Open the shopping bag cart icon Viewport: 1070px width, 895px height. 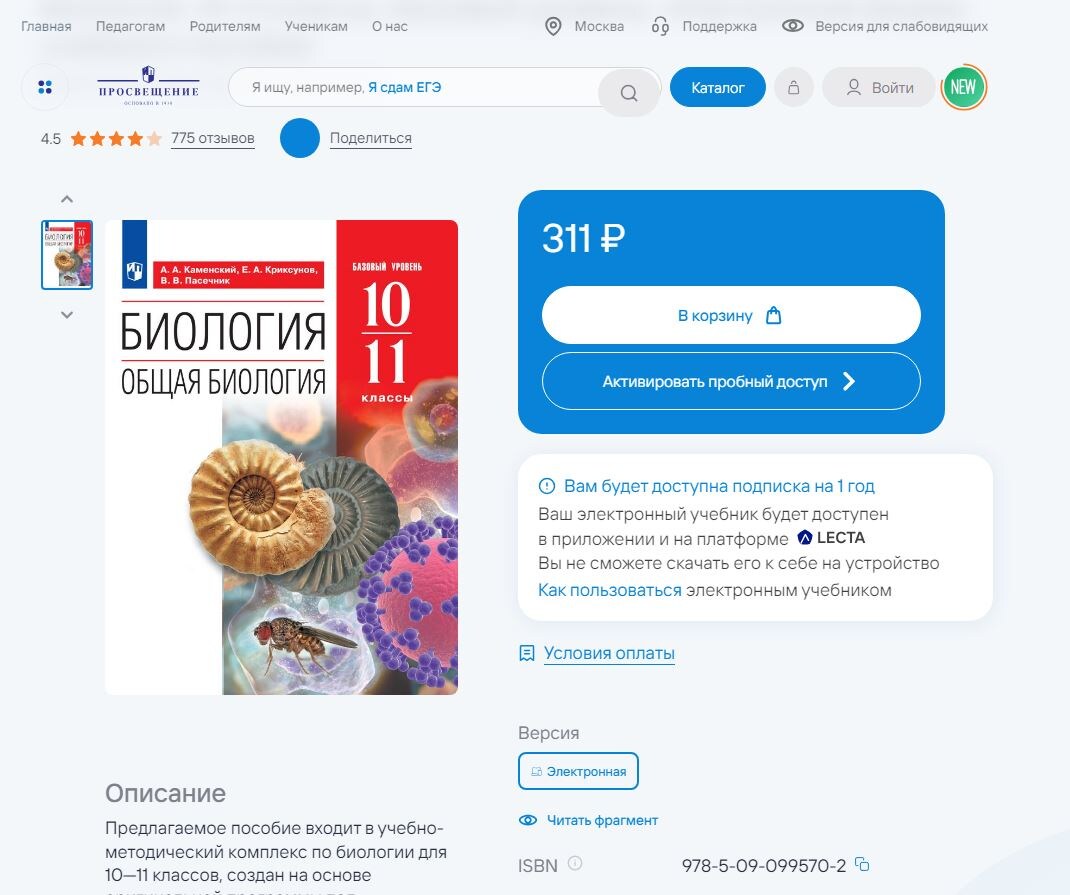[794, 87]
